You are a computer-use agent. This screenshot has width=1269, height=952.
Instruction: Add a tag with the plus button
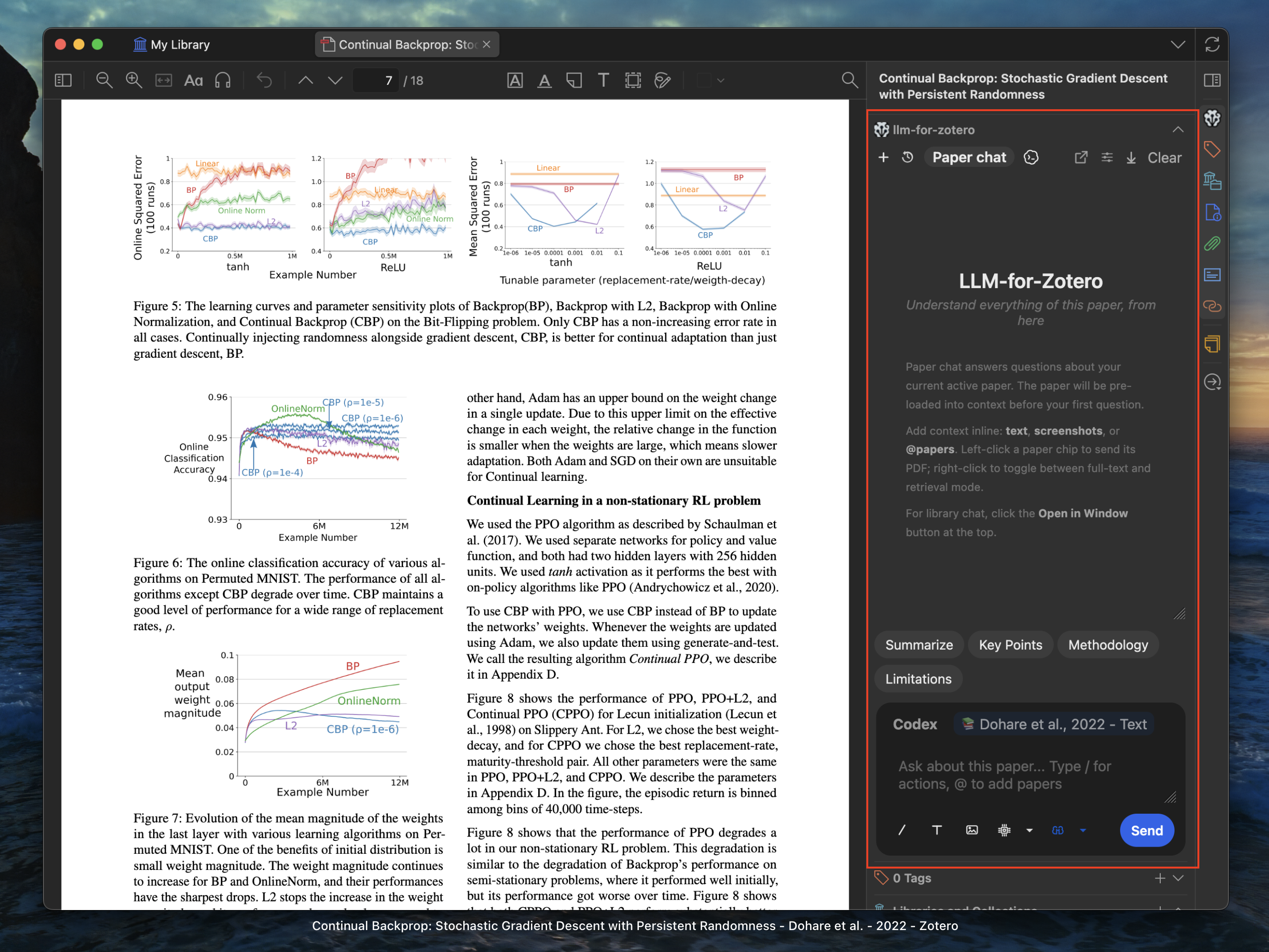point(1160,878)
